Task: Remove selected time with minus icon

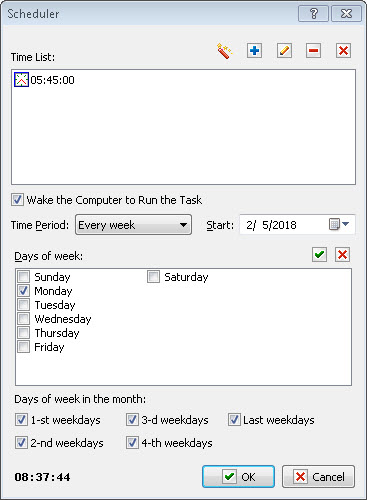Action: point(313,51)
